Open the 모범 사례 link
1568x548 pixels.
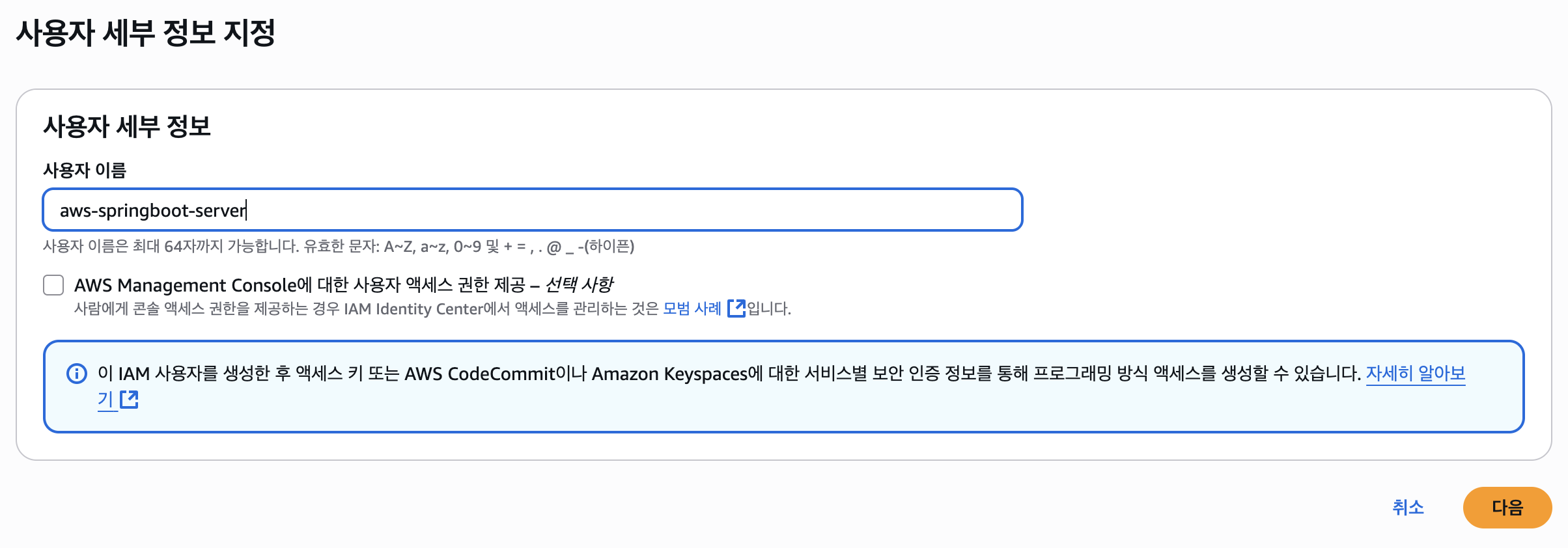692,308
